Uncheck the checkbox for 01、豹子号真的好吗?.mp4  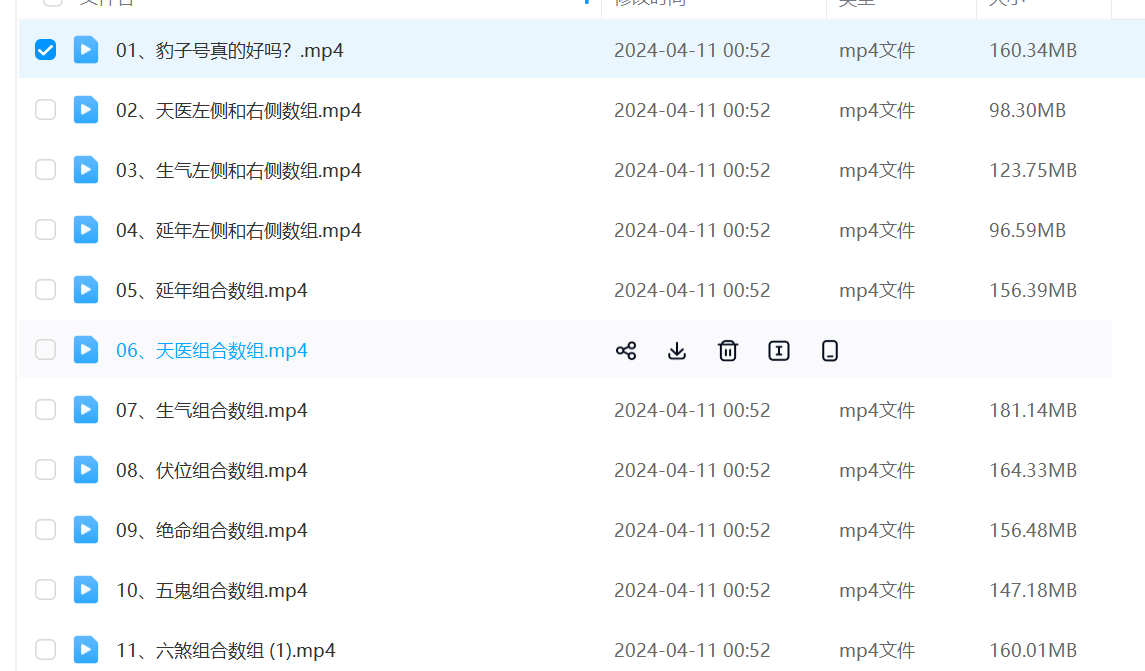(45, 50)
